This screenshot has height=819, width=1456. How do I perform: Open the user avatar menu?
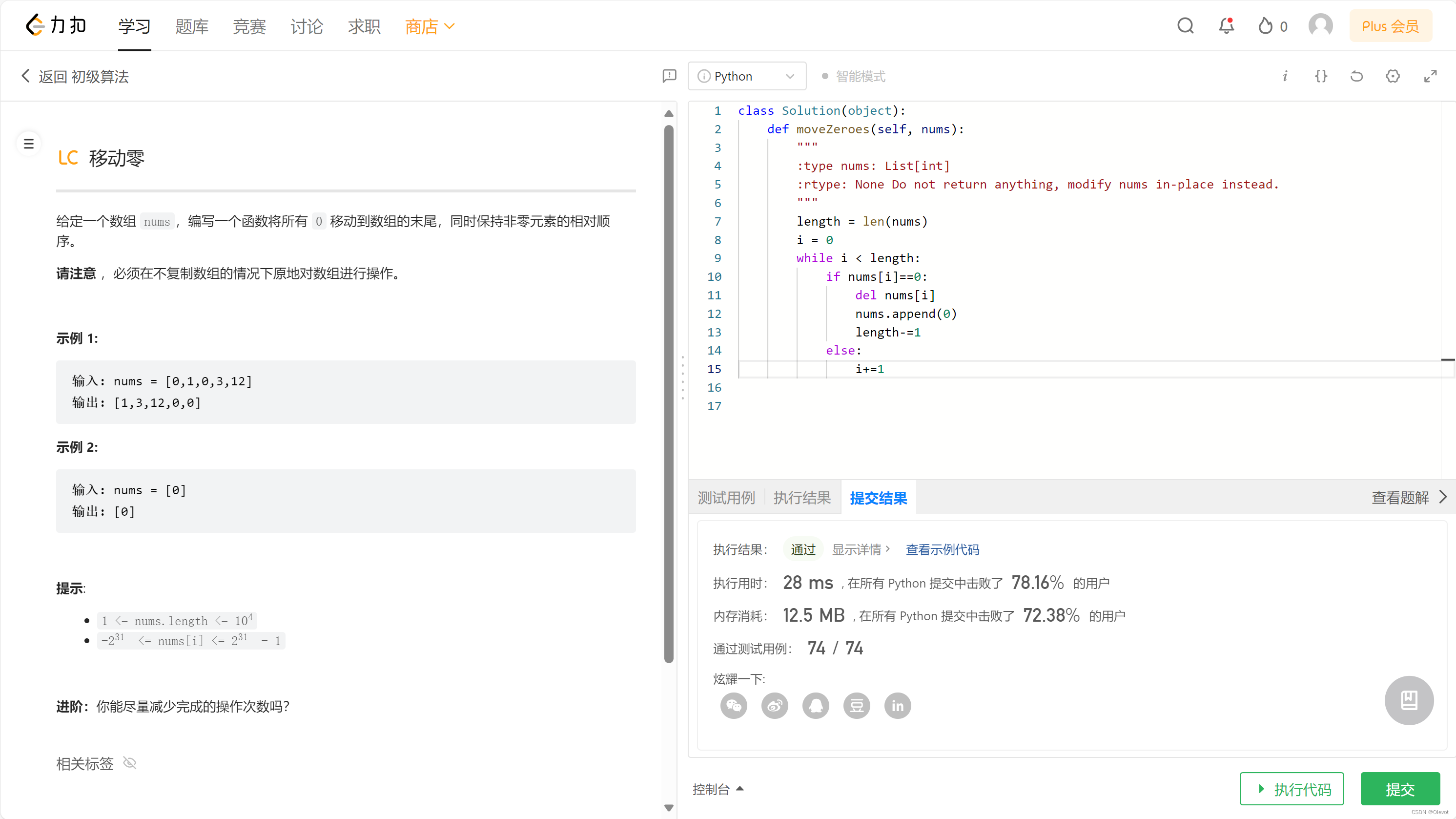click(x=1320, y=26)
